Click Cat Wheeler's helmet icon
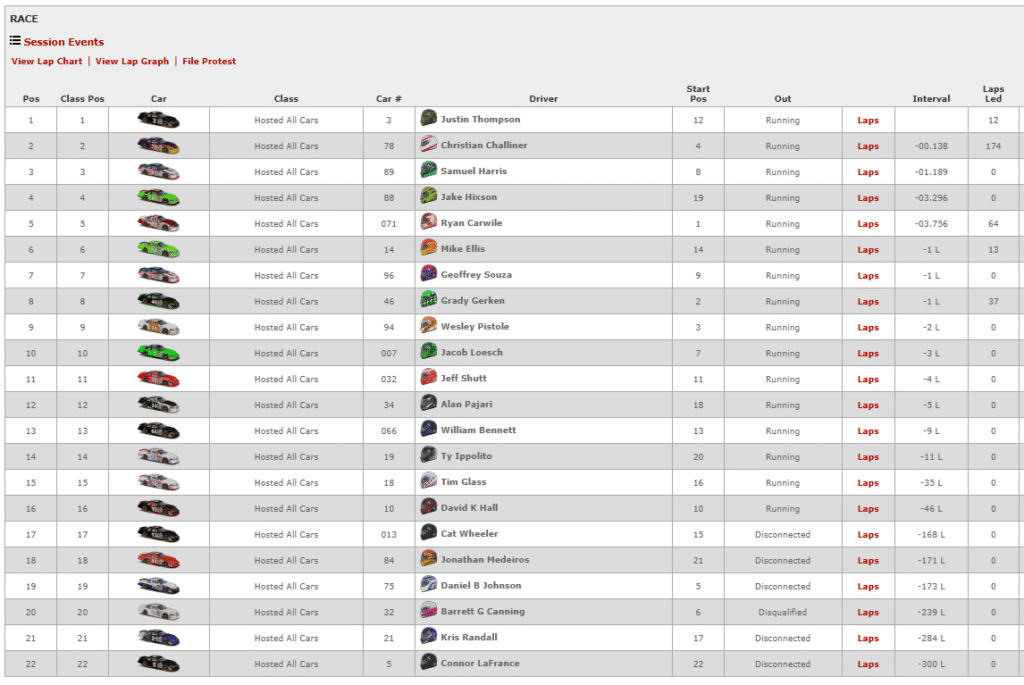The width and height of the screenshot is (1024, 685). 429,534
